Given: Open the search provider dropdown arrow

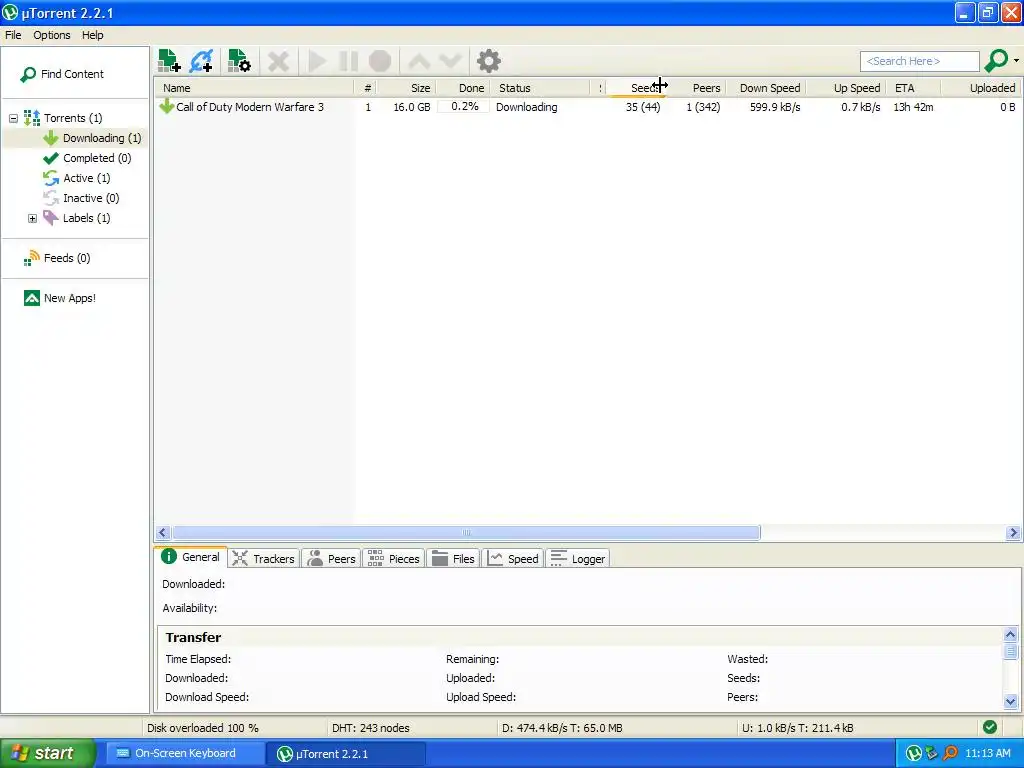Looking at the screenshot, I should point(1016,61).
